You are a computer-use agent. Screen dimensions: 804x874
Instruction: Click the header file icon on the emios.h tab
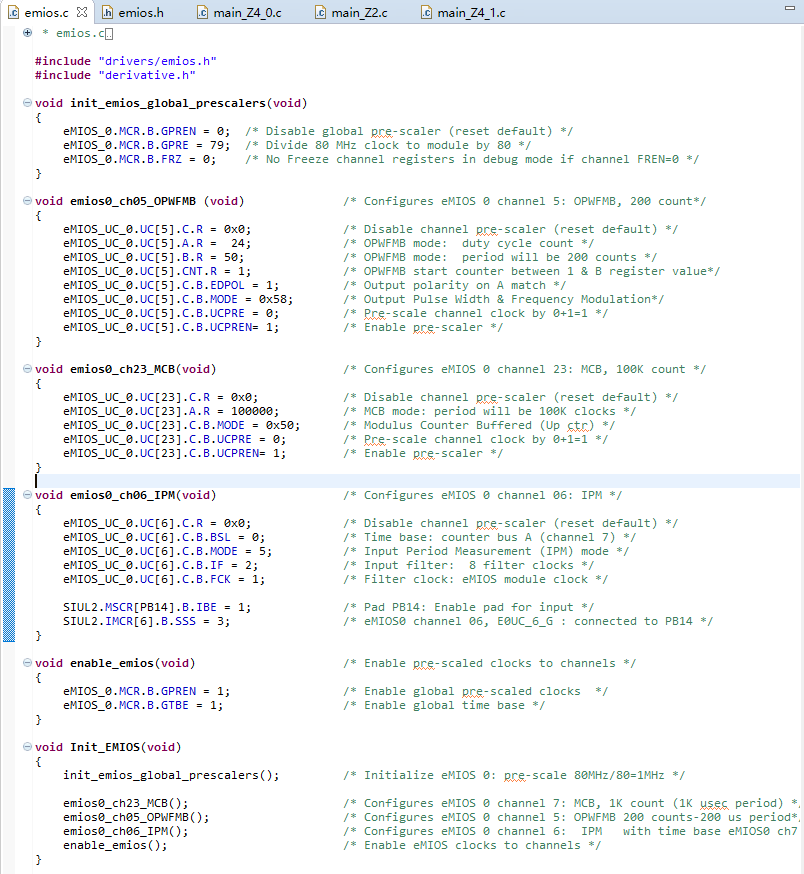[x=109, y=14]
